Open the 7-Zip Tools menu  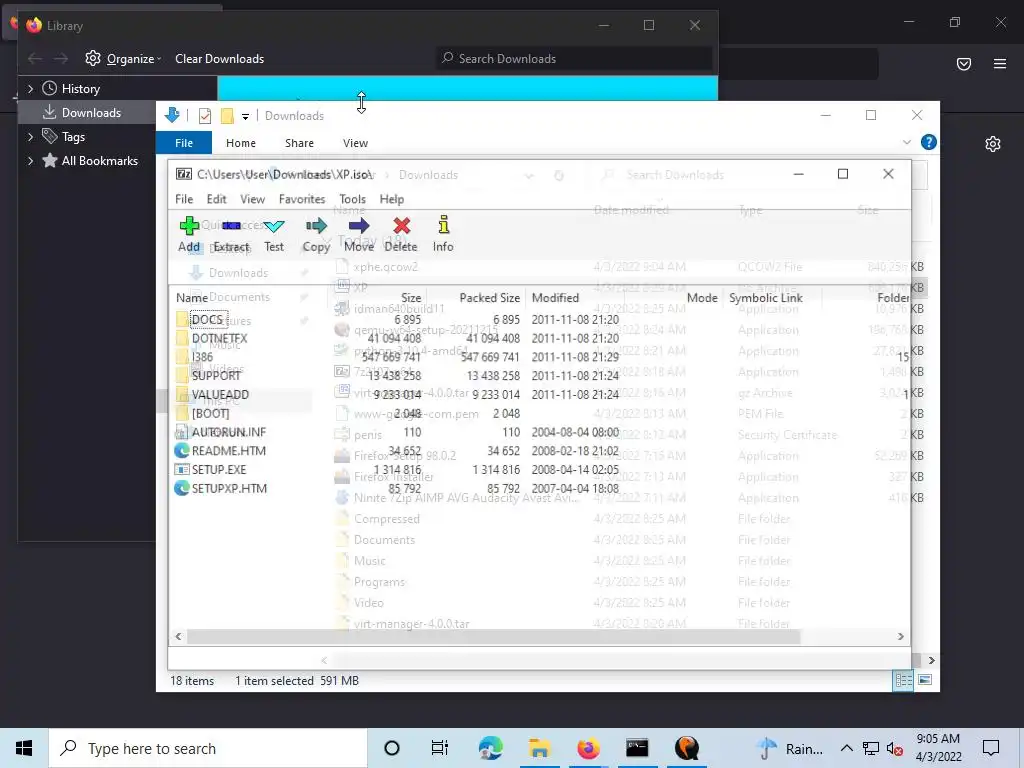click(x=352, y=199)
